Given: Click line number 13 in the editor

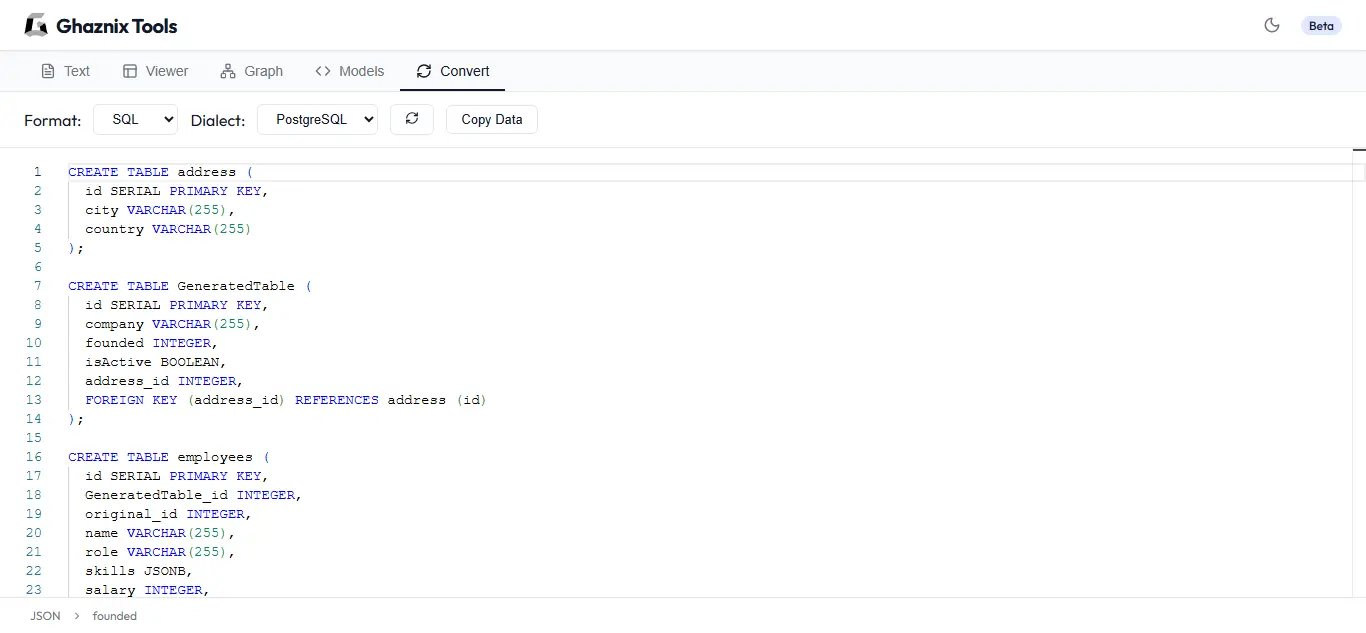Looking at the screenshot, I should [33, 399].
